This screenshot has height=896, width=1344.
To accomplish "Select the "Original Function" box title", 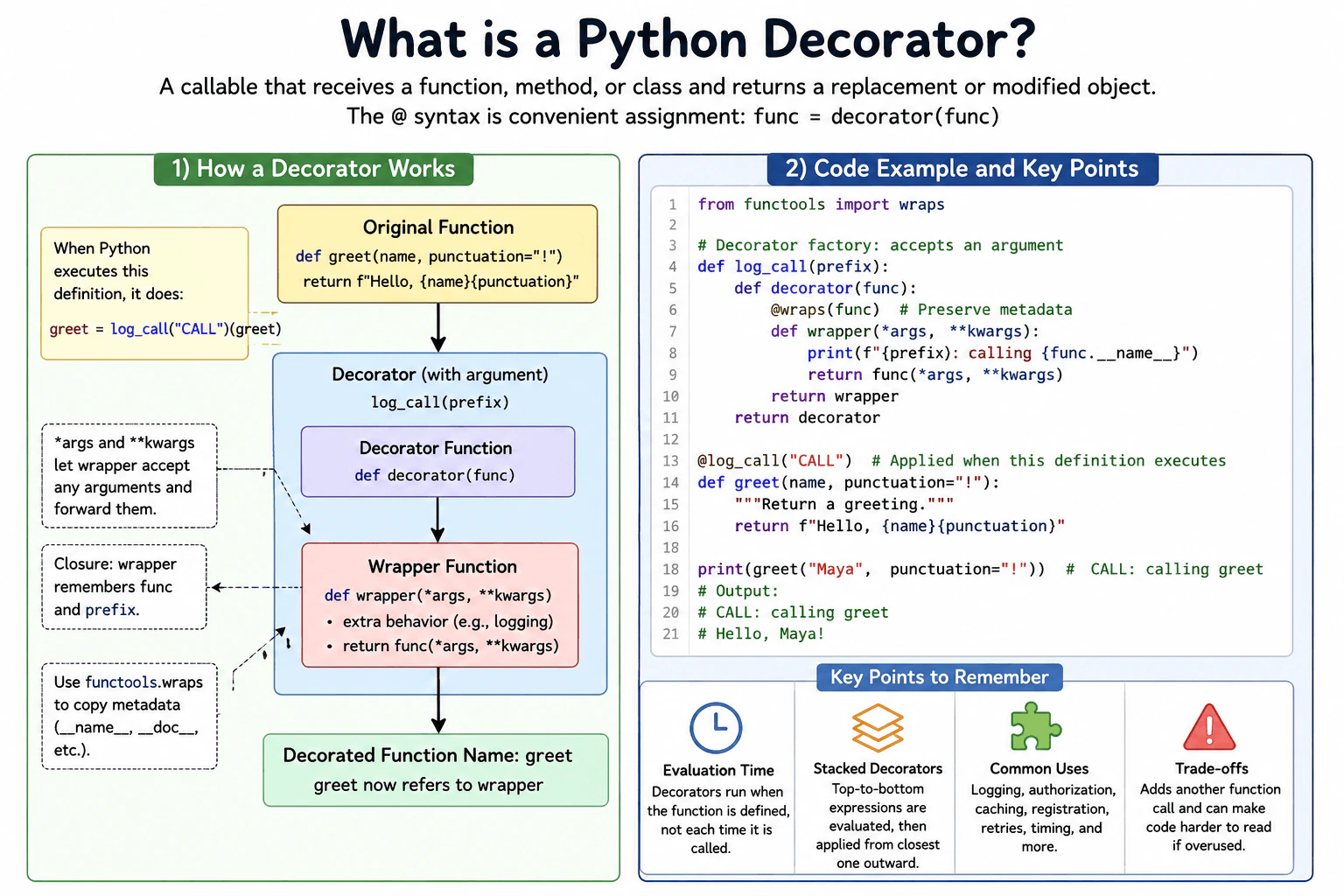I will click(x=438, y=227).
